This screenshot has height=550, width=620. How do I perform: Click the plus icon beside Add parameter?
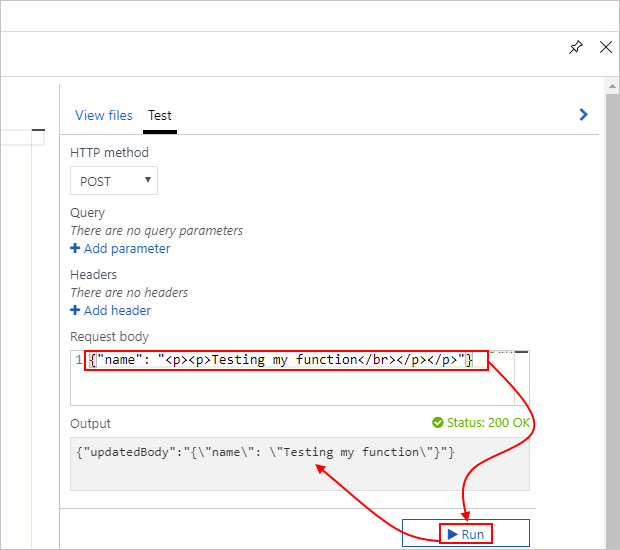coord(75,249)
